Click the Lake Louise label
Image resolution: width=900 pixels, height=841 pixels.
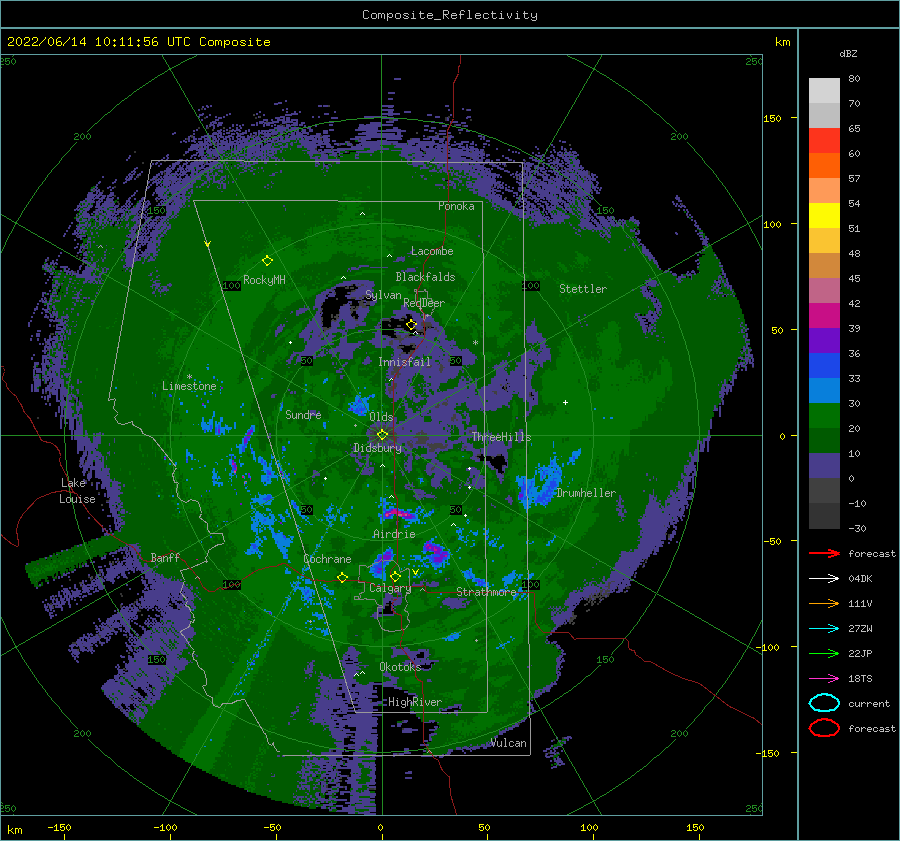(77, 491)
